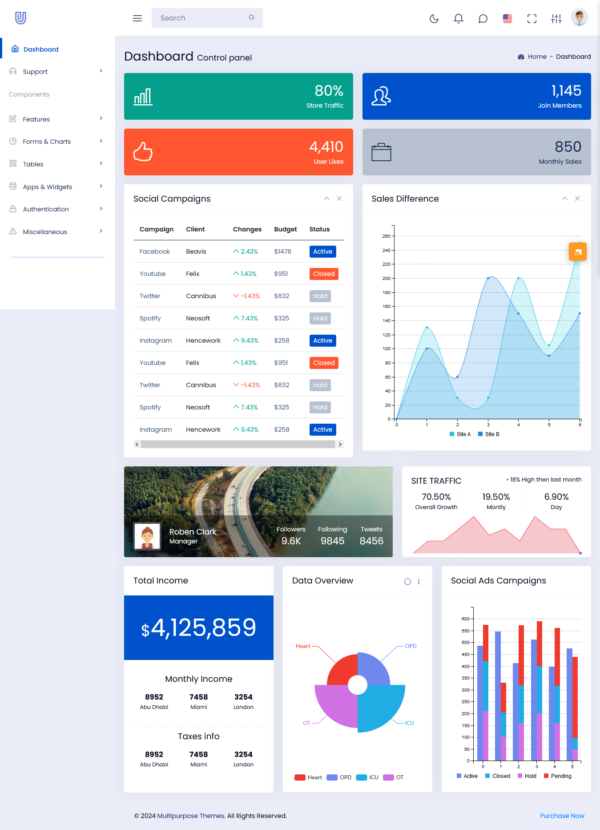Click the search magnifier icon

coord(252,17)
